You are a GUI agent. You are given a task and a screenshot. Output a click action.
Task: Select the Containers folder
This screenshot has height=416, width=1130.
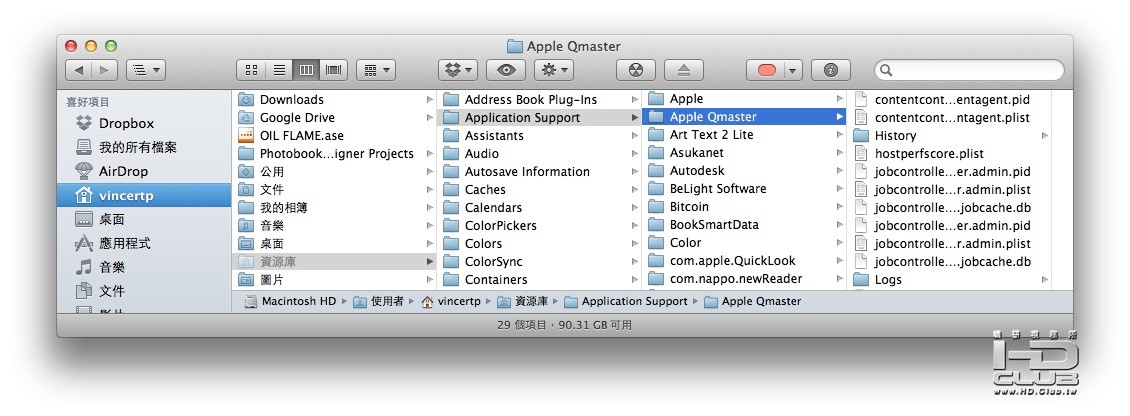pyautogui.click(x=539, y=280)
